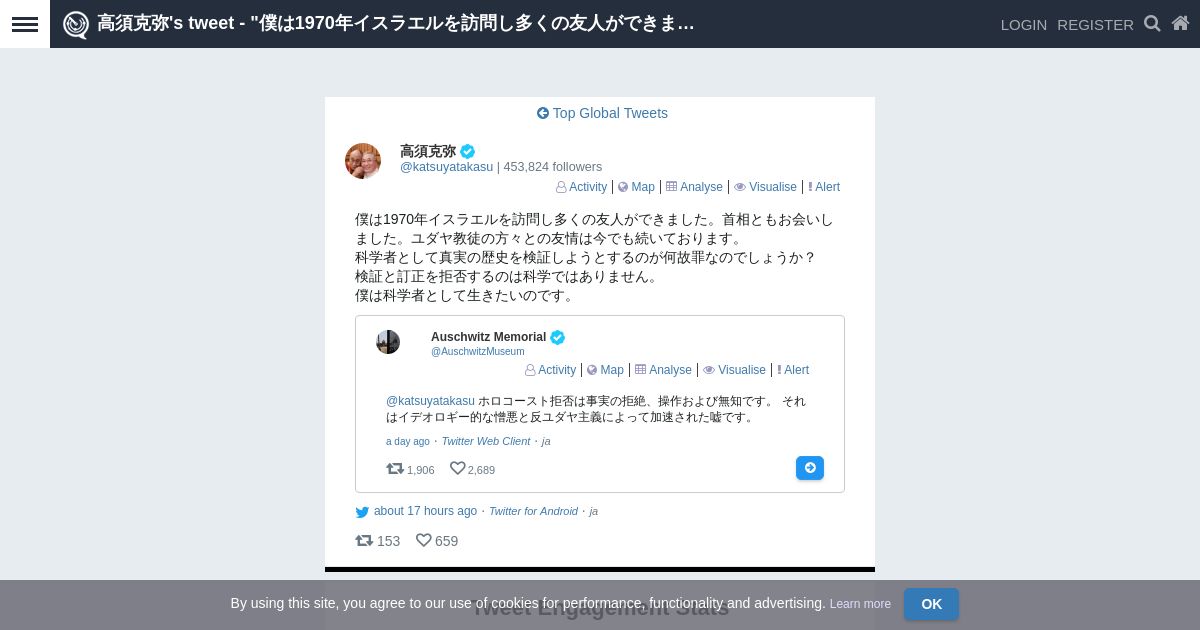Image resolution: width=1200 pixels, height=630 pixels.
Task: Go to the home icon
Action: click(x=1181, y=23)
